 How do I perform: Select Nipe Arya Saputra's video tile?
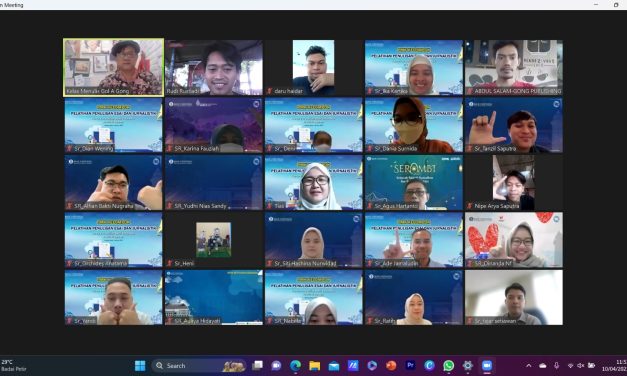point(514,182)
